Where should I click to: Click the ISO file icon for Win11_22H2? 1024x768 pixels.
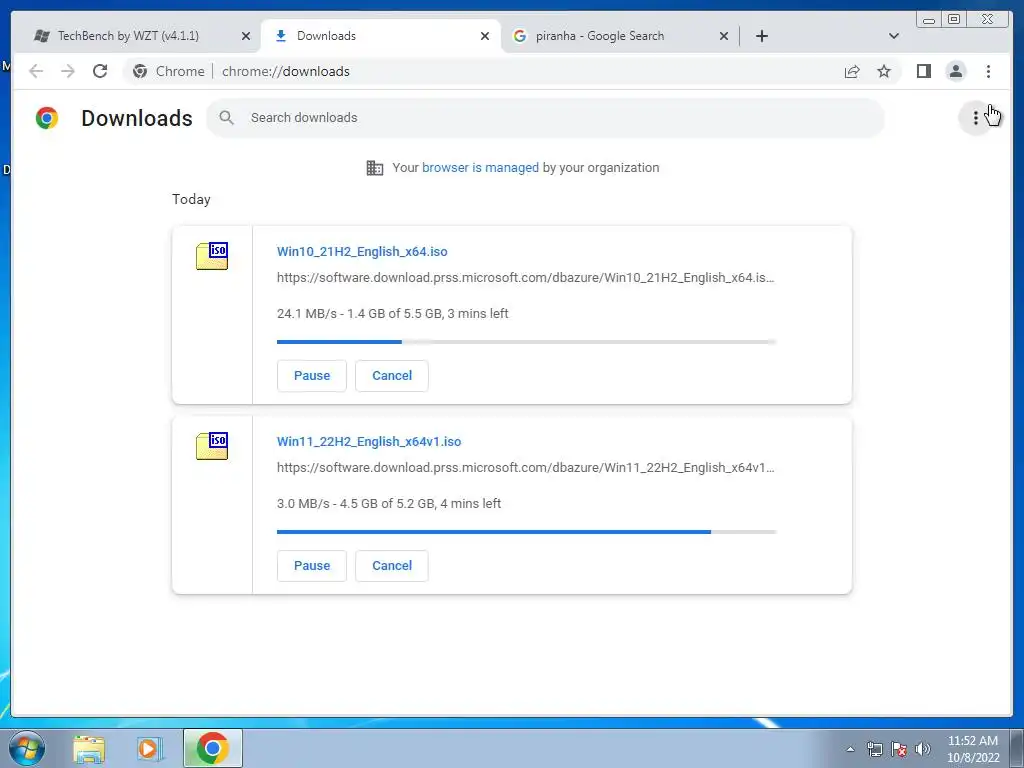pyautogui.click(x=212, y=446)
